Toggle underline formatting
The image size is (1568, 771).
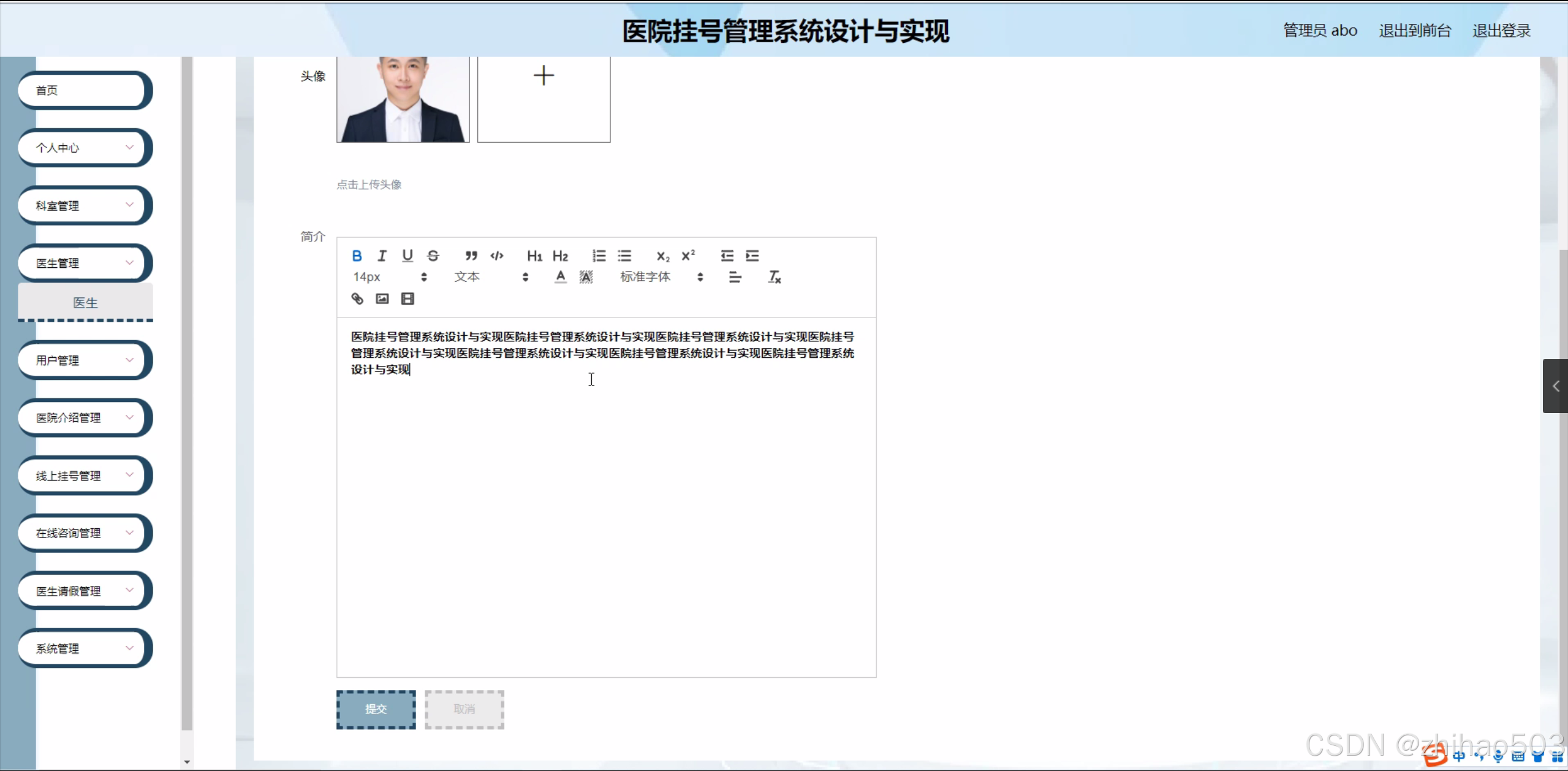[x=407, y=256]
